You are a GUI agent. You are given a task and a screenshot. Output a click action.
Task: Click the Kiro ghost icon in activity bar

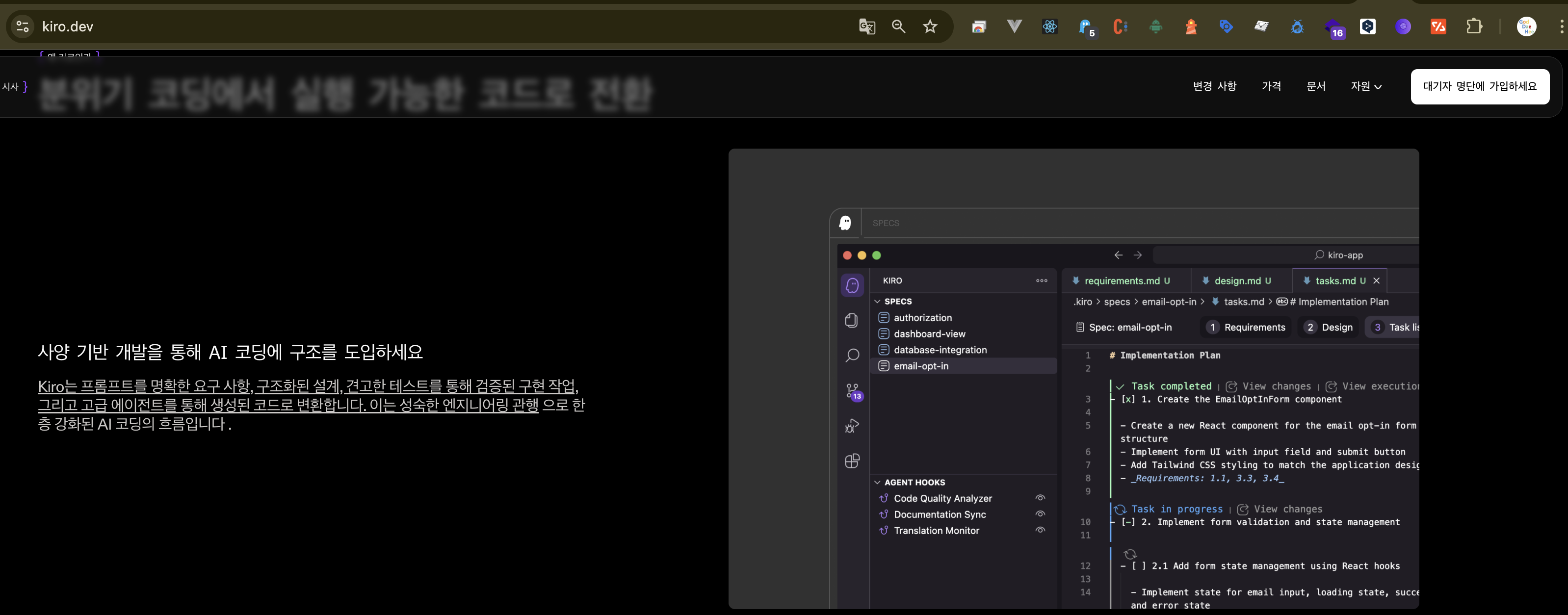[852, 285]
